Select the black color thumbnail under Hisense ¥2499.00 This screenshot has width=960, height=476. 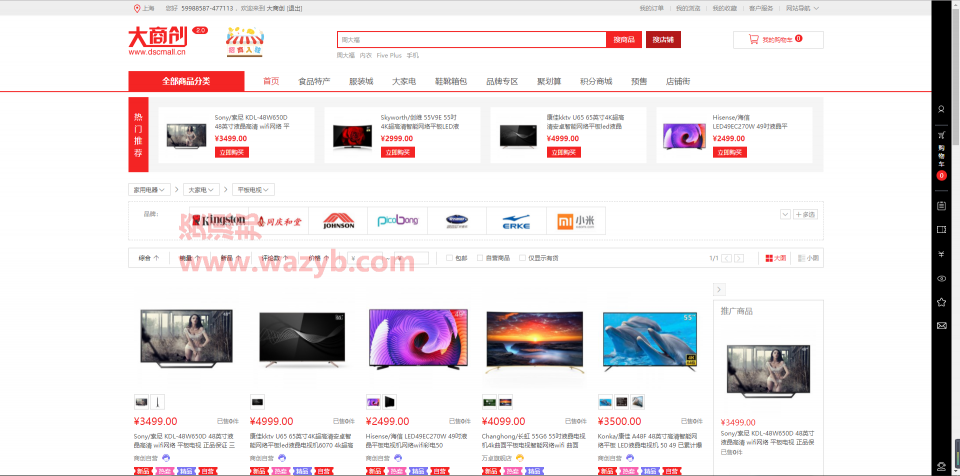point(390,402)
